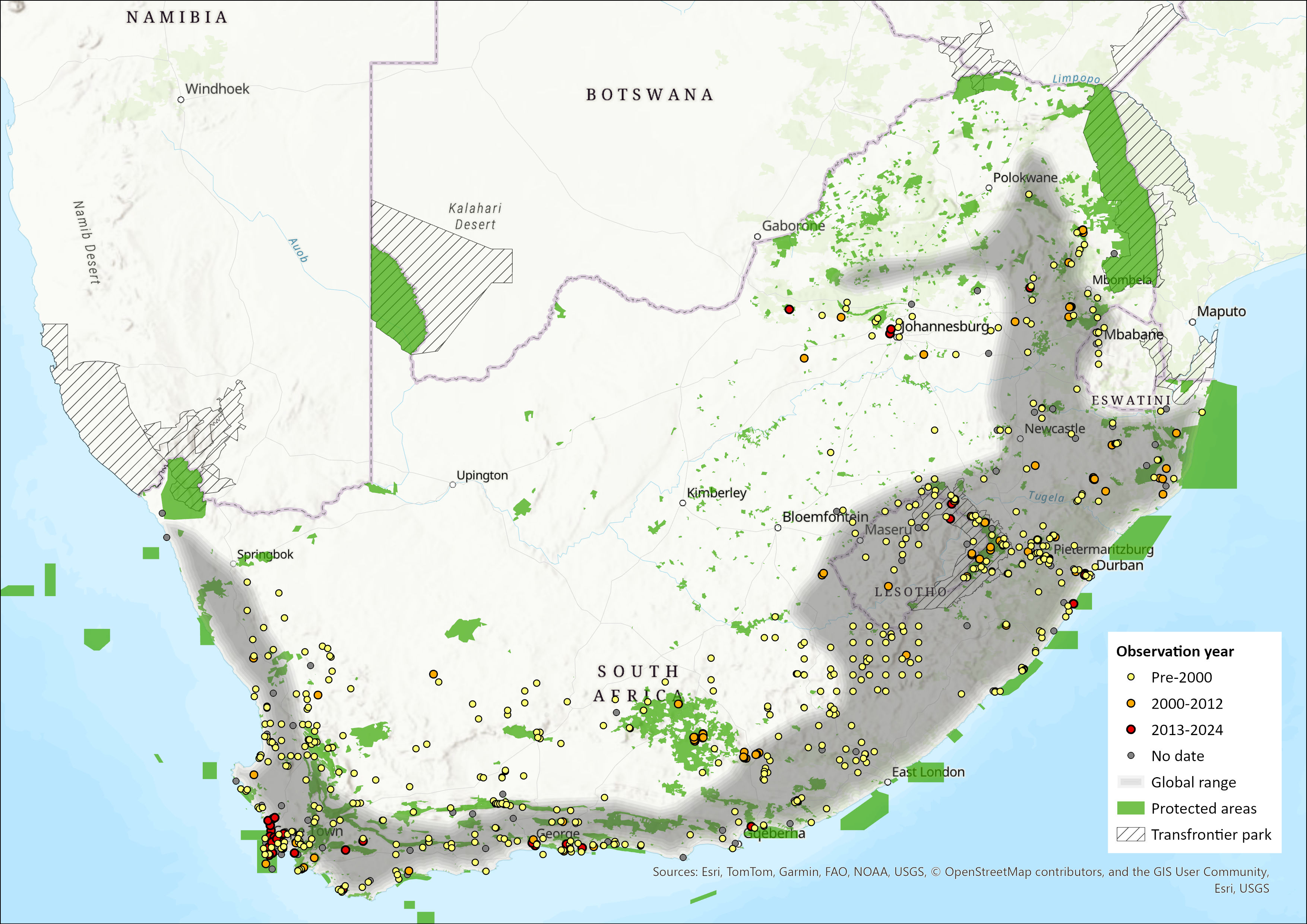Image resolution: width=1307 pixels, height=924 pixels.
Task: Click the No date gray legend dot
Action: pos(1130,756)
